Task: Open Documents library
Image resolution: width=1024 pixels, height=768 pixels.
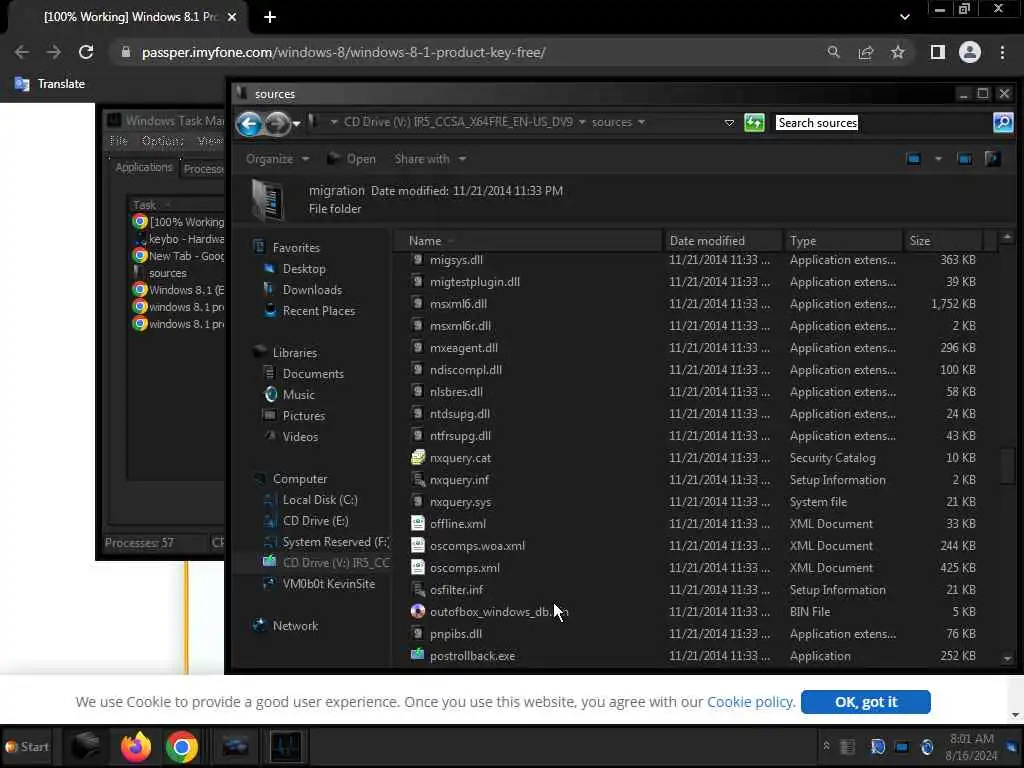Action: pos(313,374)
